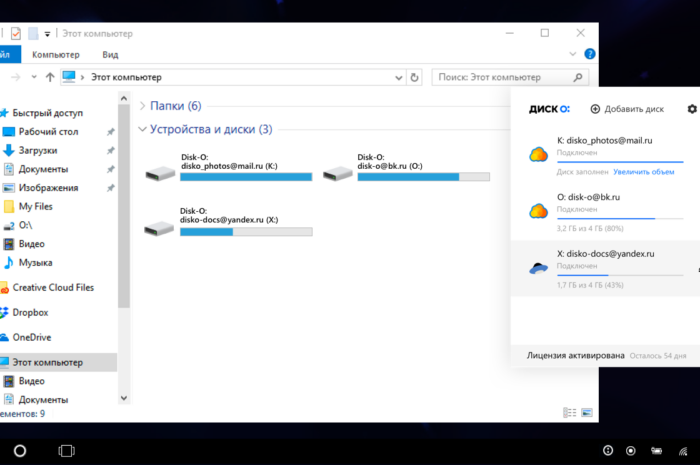The height and width of the screenshot is (465, 700).
Task: Open Рабочий стол in sidebar
Action: tap(48, 132)
